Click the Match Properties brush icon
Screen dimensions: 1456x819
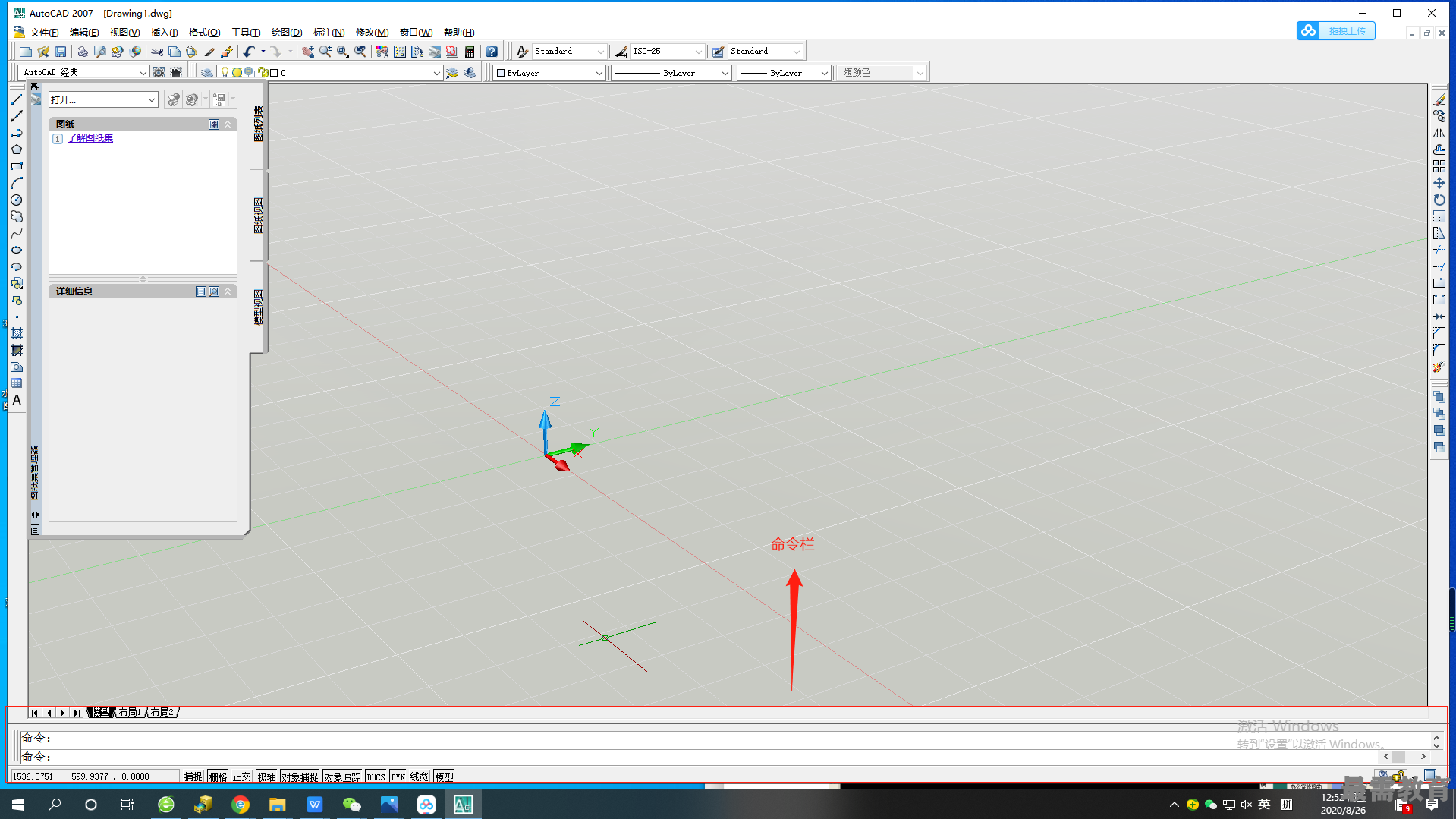(209, 52)
